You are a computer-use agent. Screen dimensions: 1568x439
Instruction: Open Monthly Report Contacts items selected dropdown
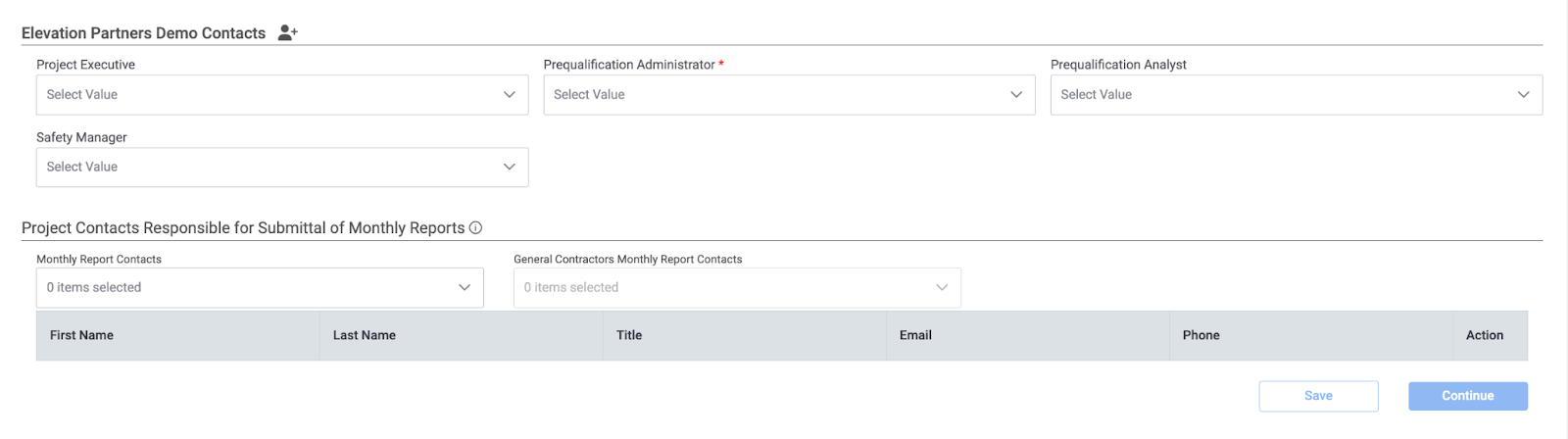click(260, 288)
